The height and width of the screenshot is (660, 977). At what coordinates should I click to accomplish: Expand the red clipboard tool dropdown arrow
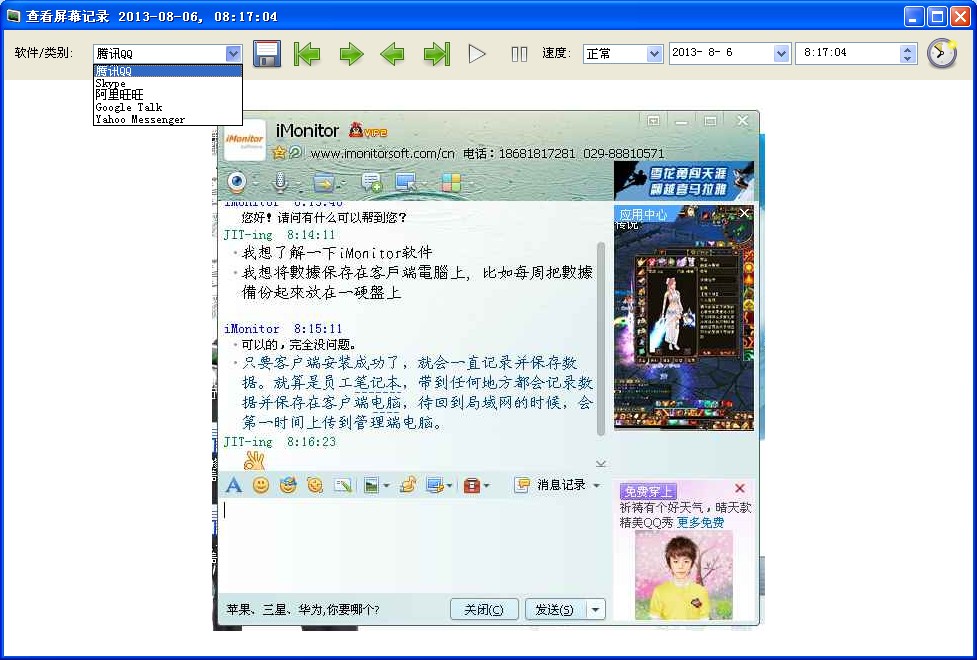pyautogui.click(x=487, y=485)
